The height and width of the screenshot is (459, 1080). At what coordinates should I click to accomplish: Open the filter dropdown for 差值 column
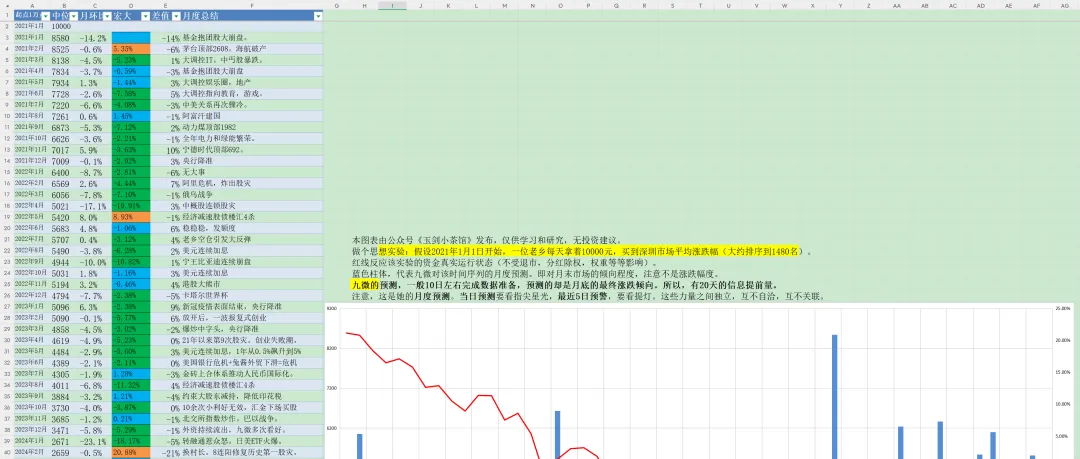[x=176, y=15]
